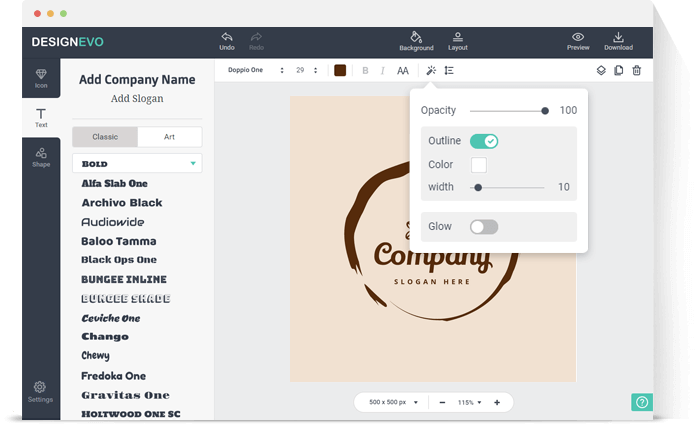This screenshot has height=425, width=697.
Task: Open the Shape panel in sidebar
Action: pos(41,157)
